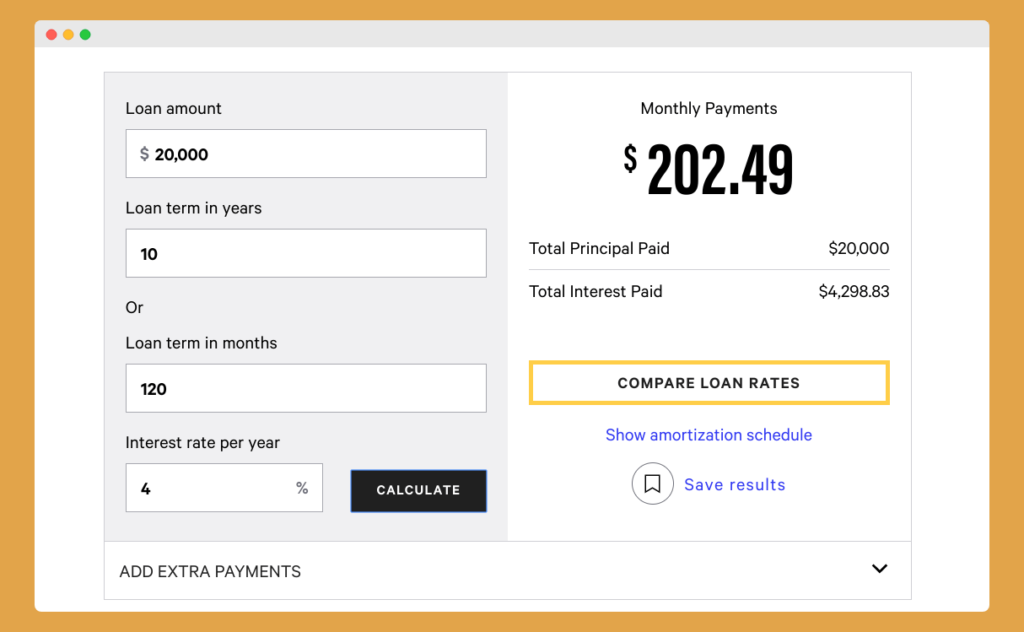
Task: Click the Total Interest Paid value $4,298.83
Action: (854, 291)
